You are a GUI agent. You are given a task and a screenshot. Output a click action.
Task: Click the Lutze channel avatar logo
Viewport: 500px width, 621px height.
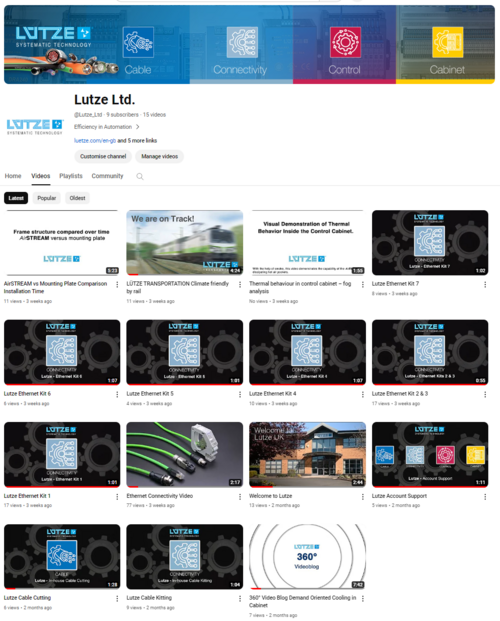35,127
